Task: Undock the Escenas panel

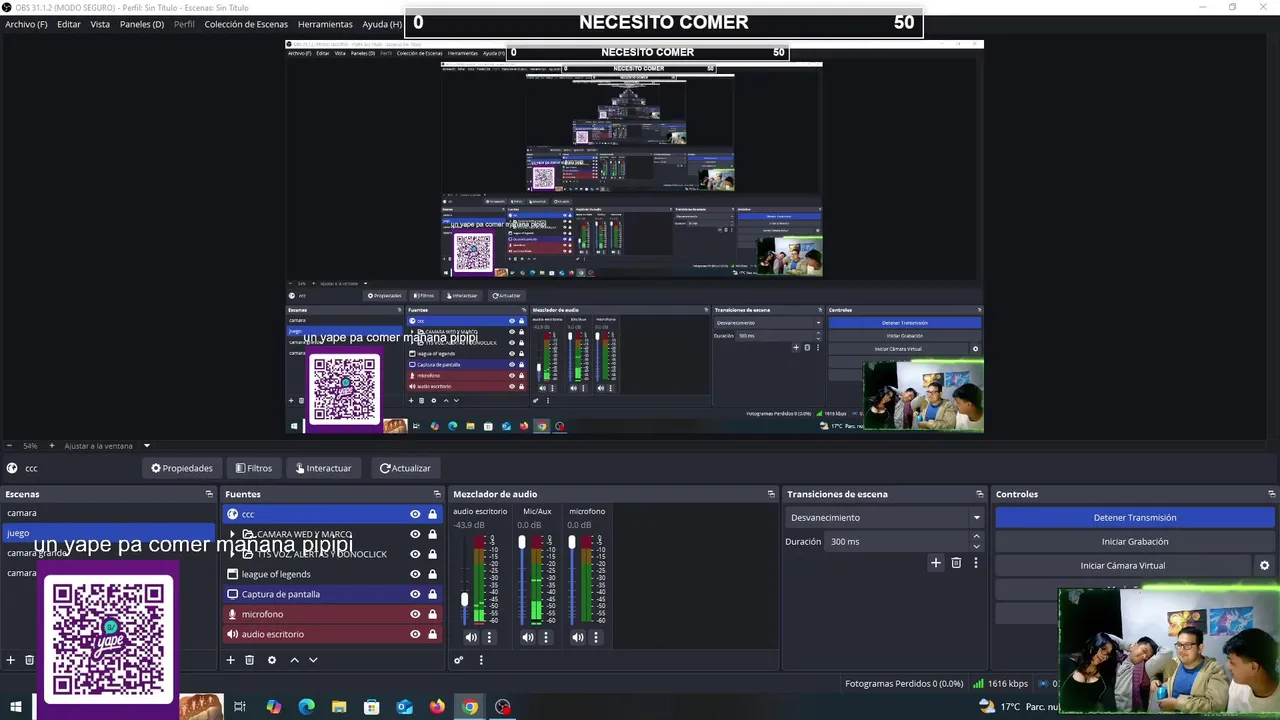Action: pyautogui.click(x=209, y=494)
